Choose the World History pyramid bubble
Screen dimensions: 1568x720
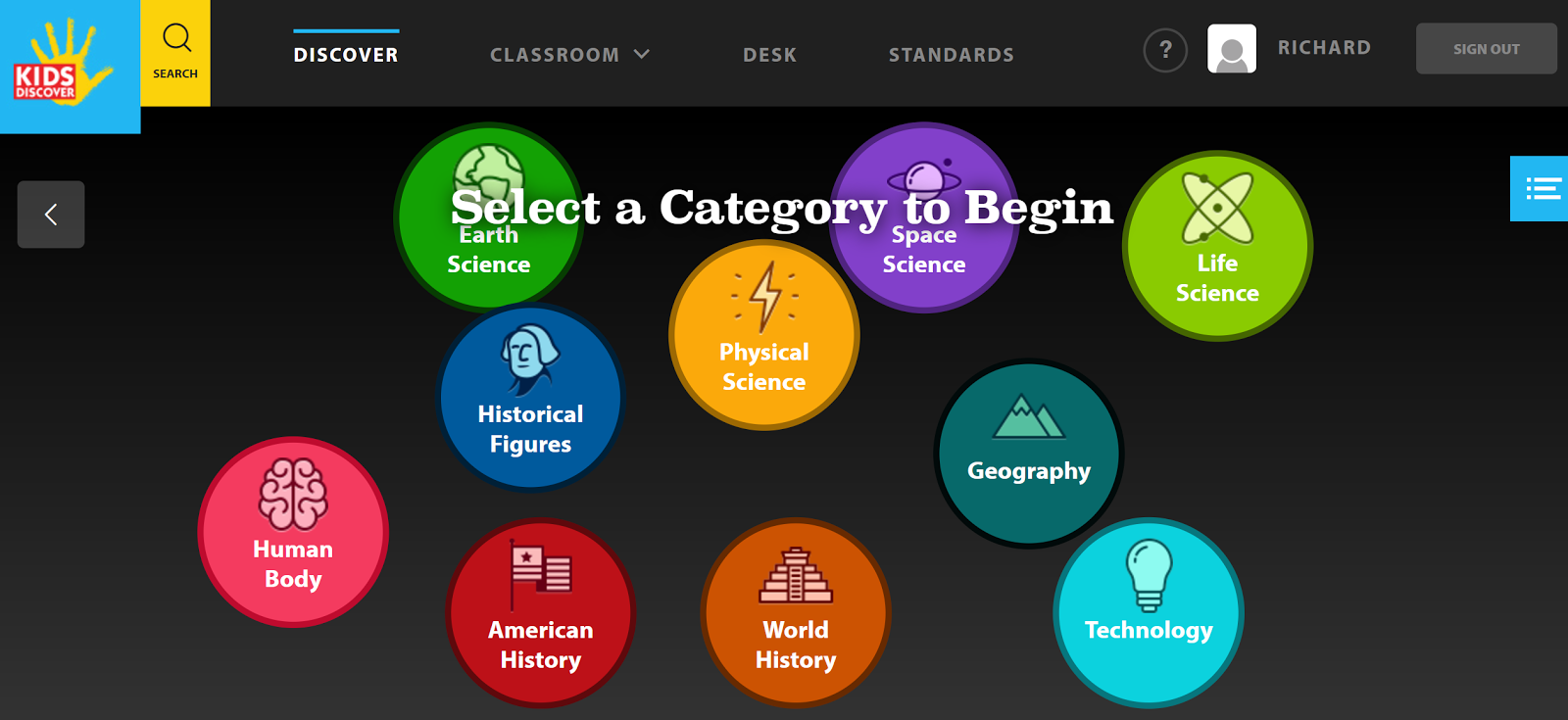pyautogui.click(x=796, y=612)
